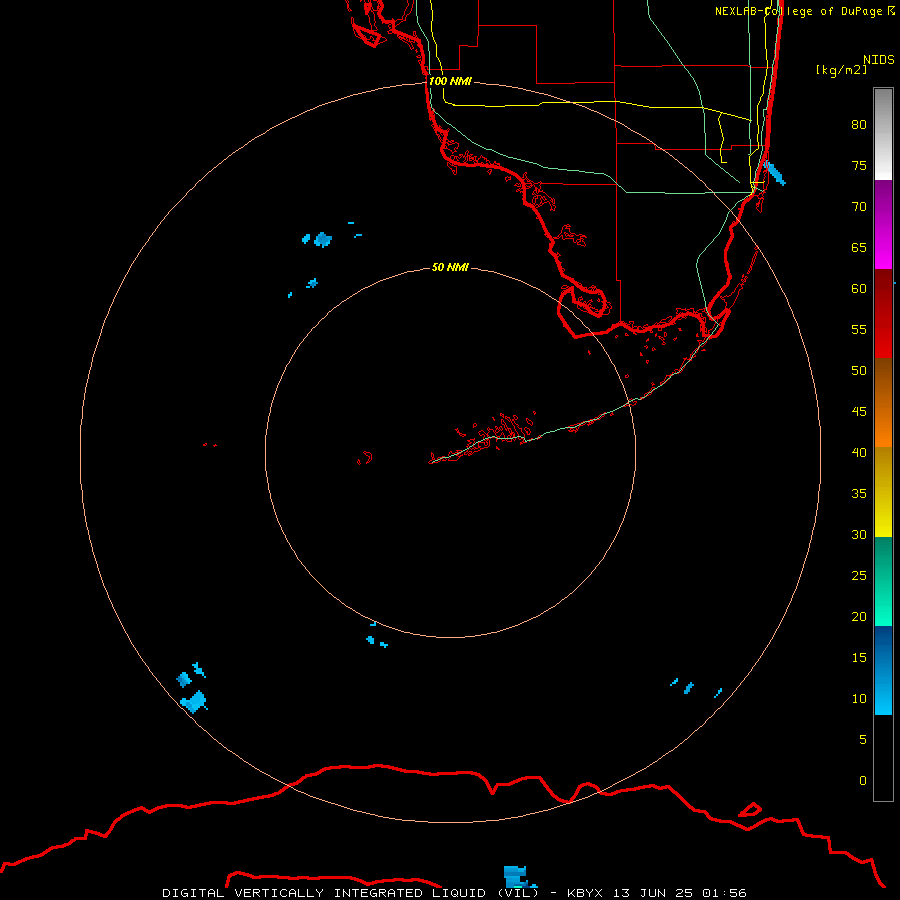Screen dimensions: 900x900
Task: Click scale value 30
Action: point(859,534)
